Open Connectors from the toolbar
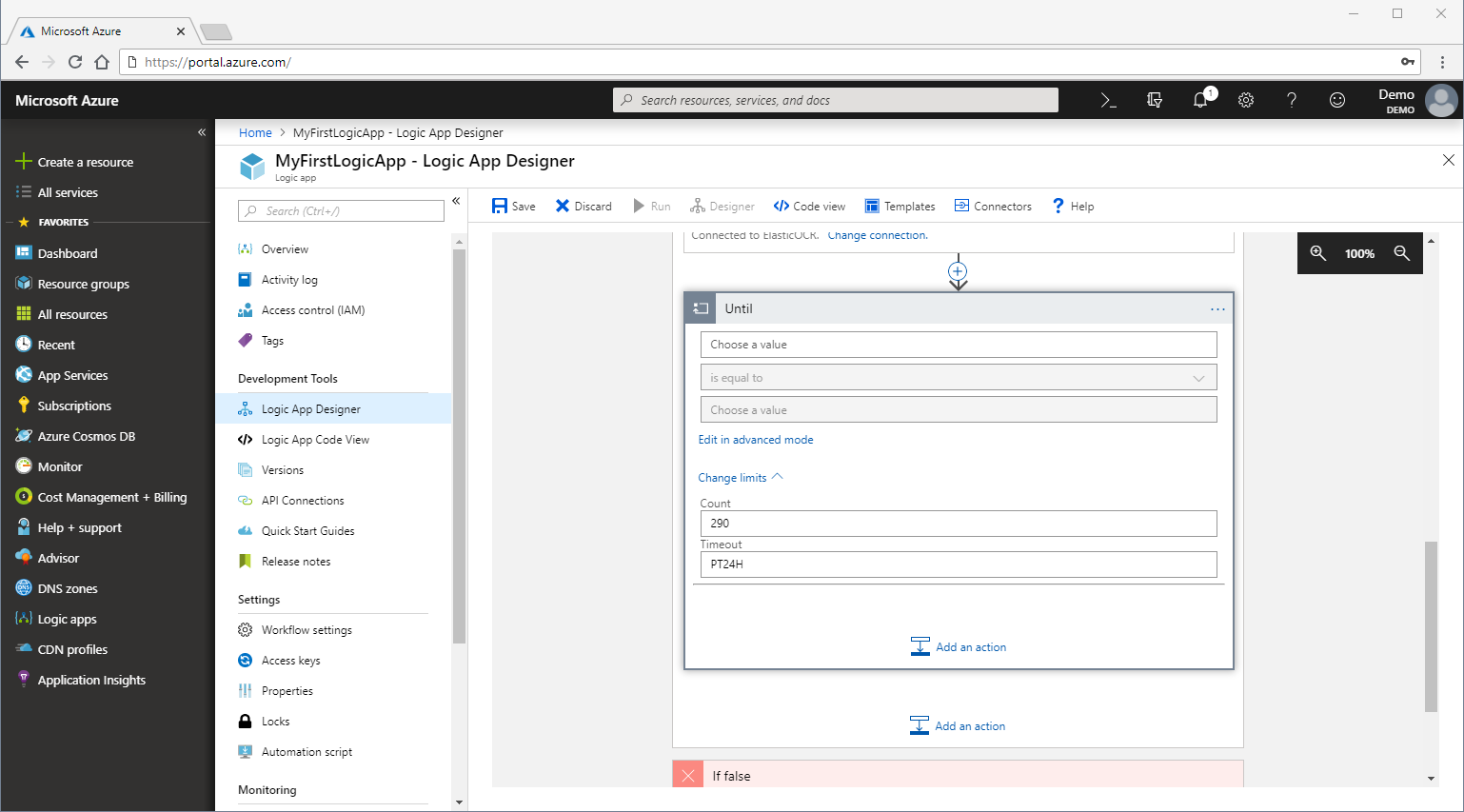 [993, 206]
